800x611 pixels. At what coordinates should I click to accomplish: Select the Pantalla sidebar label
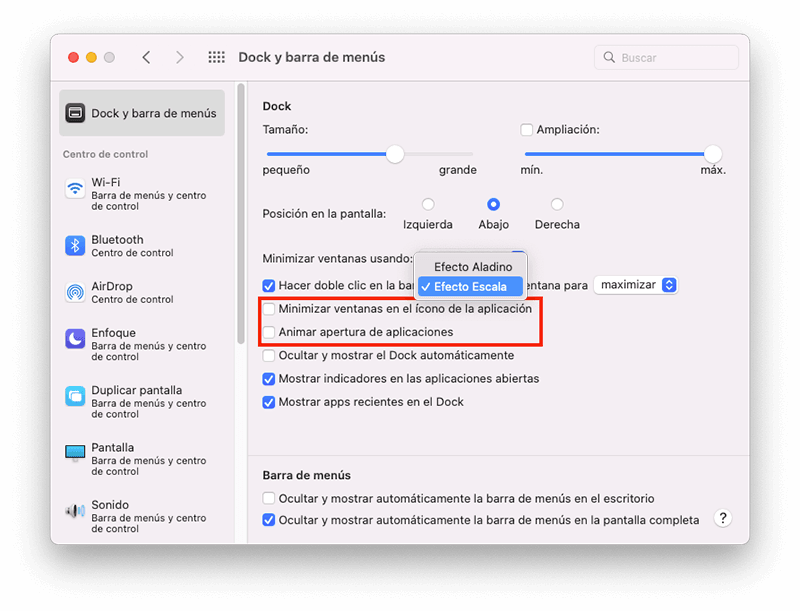pos(112,447)
